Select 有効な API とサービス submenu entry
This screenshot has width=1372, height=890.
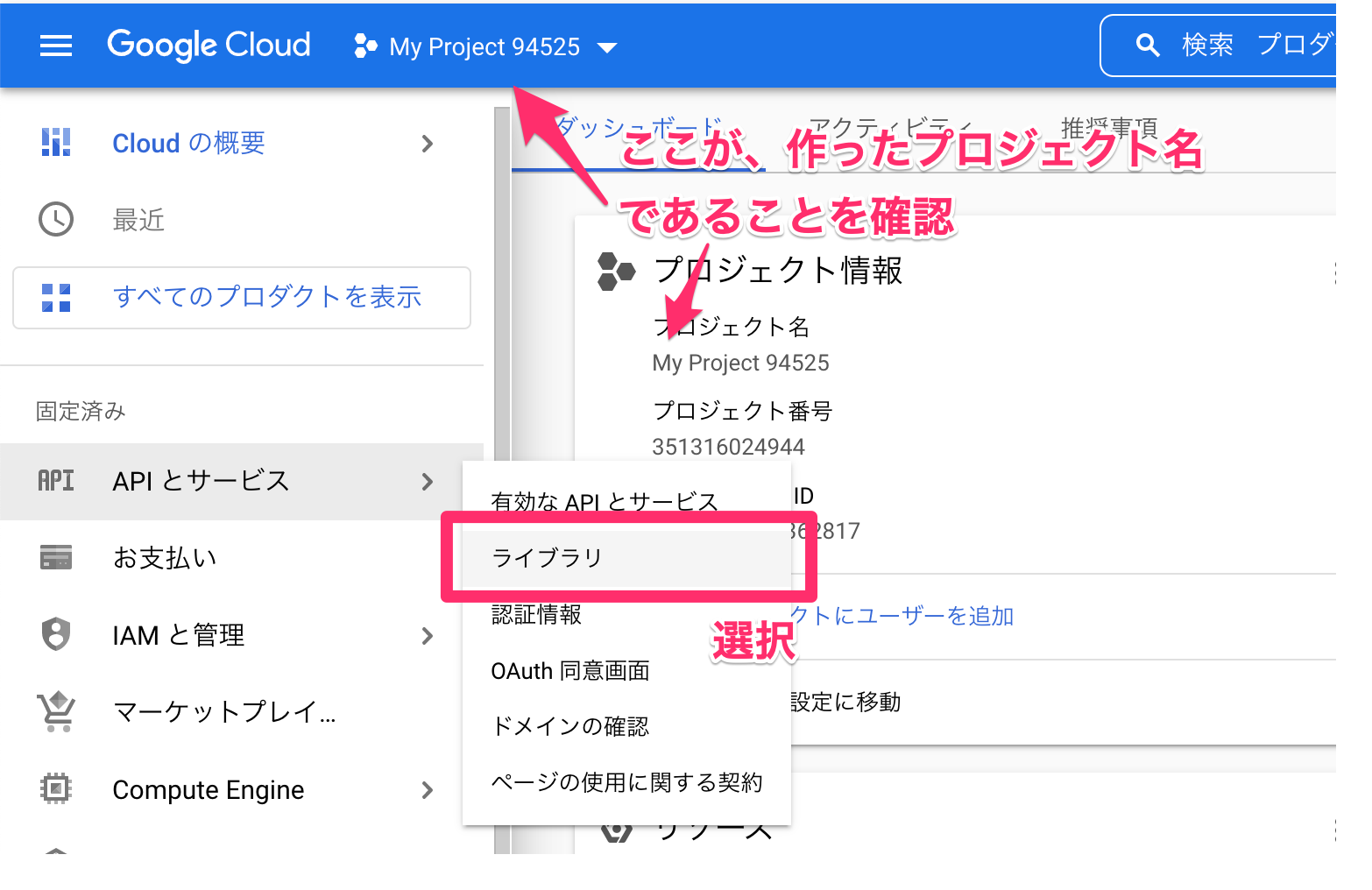[605, 502]
